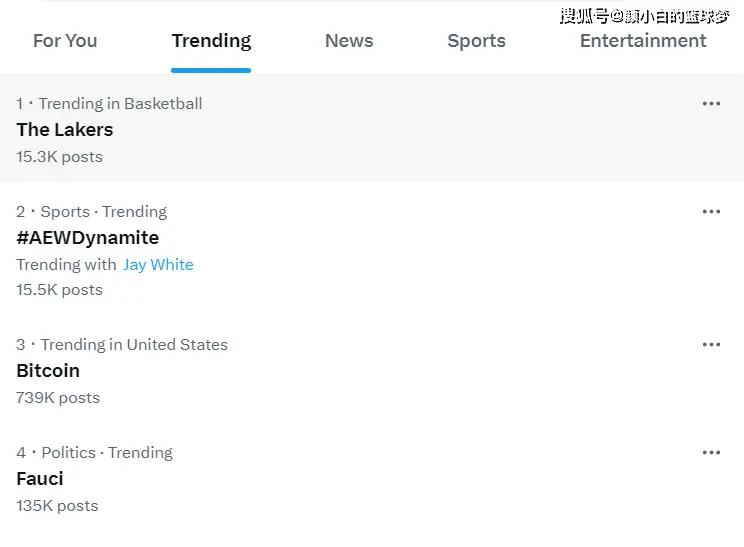Viewport: 744px width, 547px height.
Task: Click the 135K posts count
Action: (57, 506)
